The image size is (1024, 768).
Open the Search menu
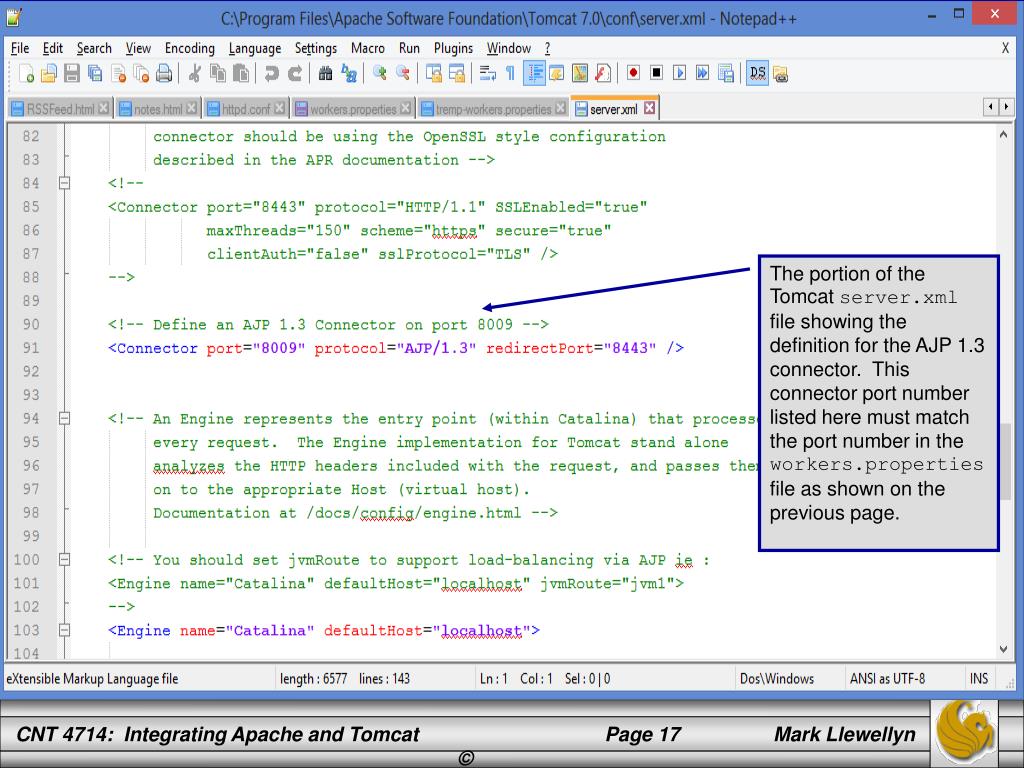pos(94,48)
